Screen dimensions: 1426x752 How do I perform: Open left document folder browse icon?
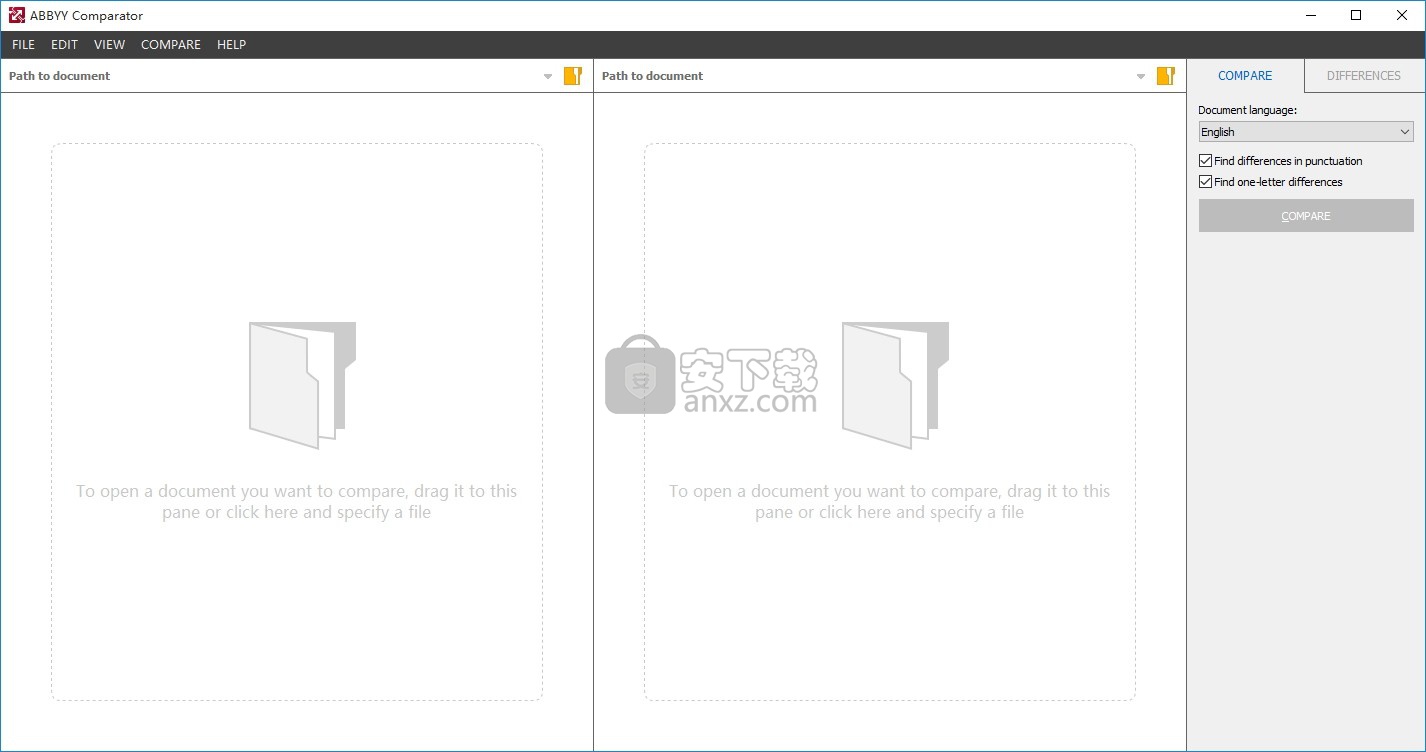point(572,76)
